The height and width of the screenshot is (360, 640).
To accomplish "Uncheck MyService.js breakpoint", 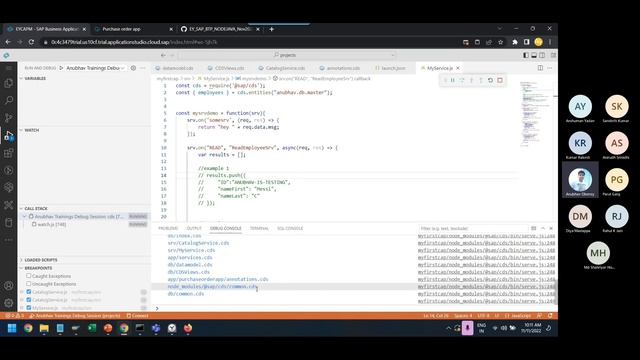I will (x=29, y=307).
